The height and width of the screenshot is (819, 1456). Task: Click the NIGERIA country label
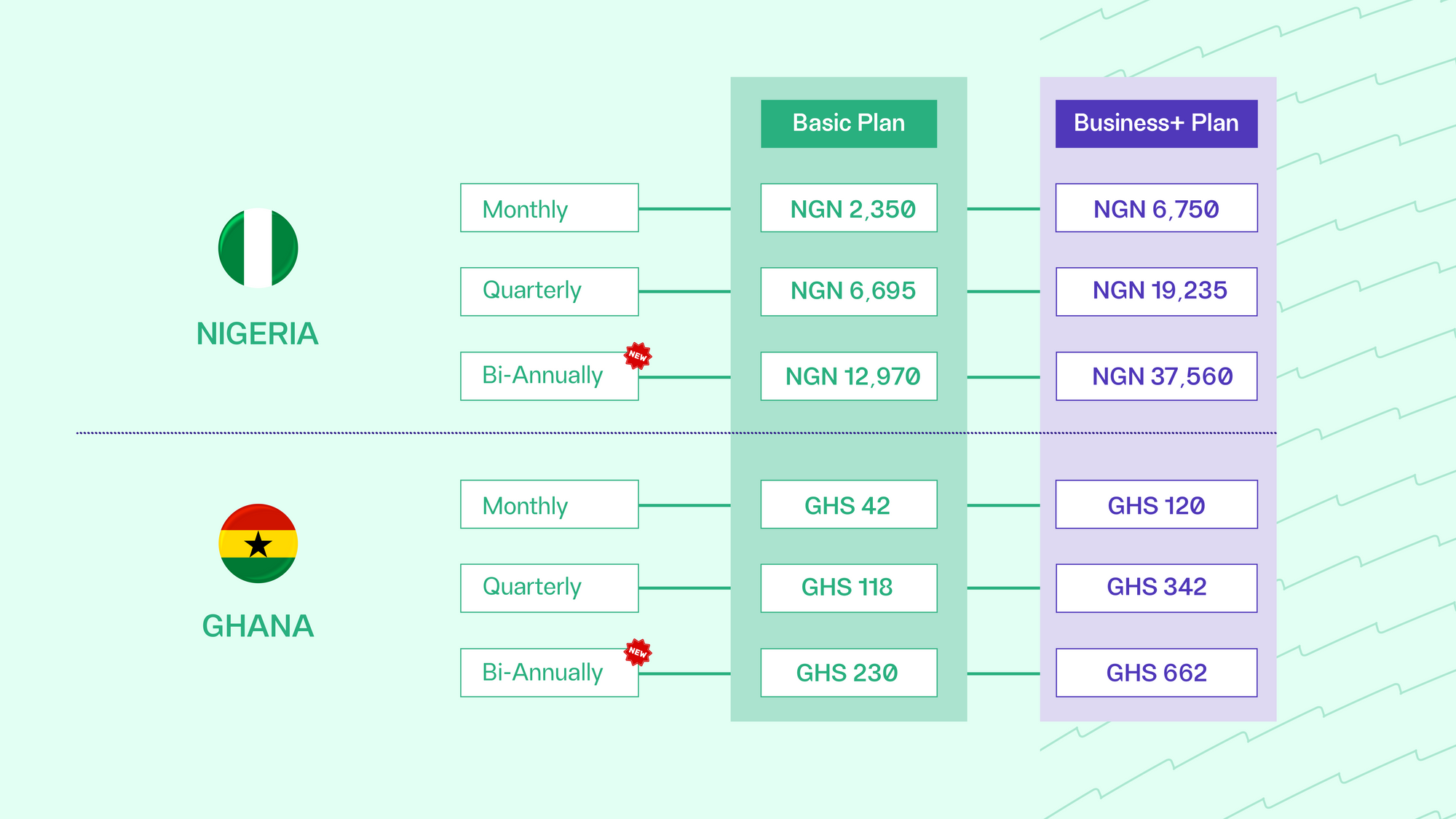tap(258, 334)
